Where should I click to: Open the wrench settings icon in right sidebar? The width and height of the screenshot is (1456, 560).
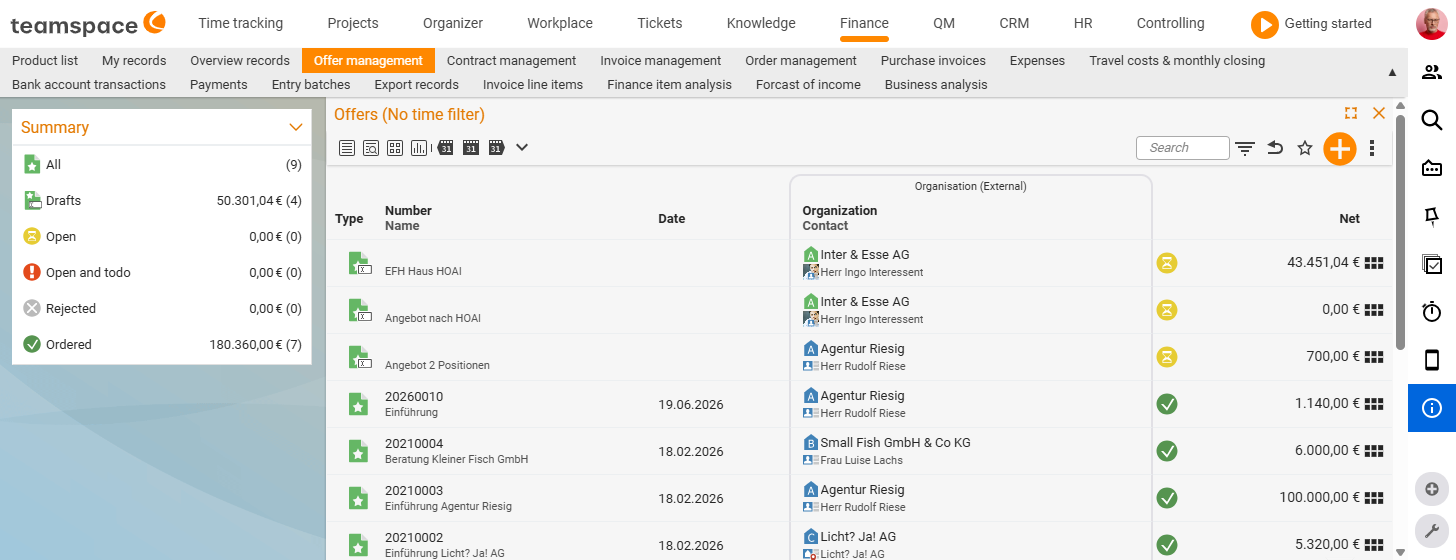[1432, 531]
